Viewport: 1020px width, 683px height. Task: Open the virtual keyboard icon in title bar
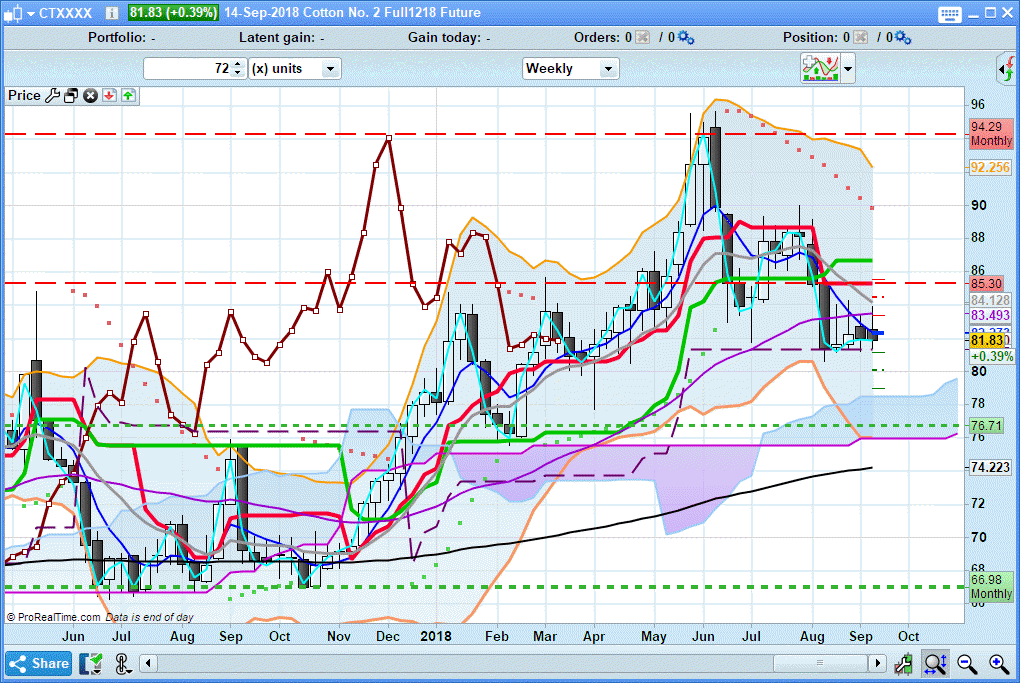(x=950, y=14)
